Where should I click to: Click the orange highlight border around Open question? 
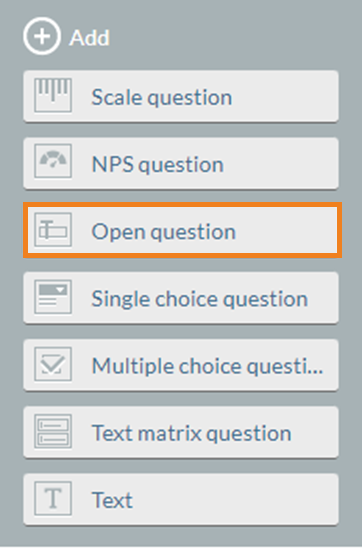[182, 204]
